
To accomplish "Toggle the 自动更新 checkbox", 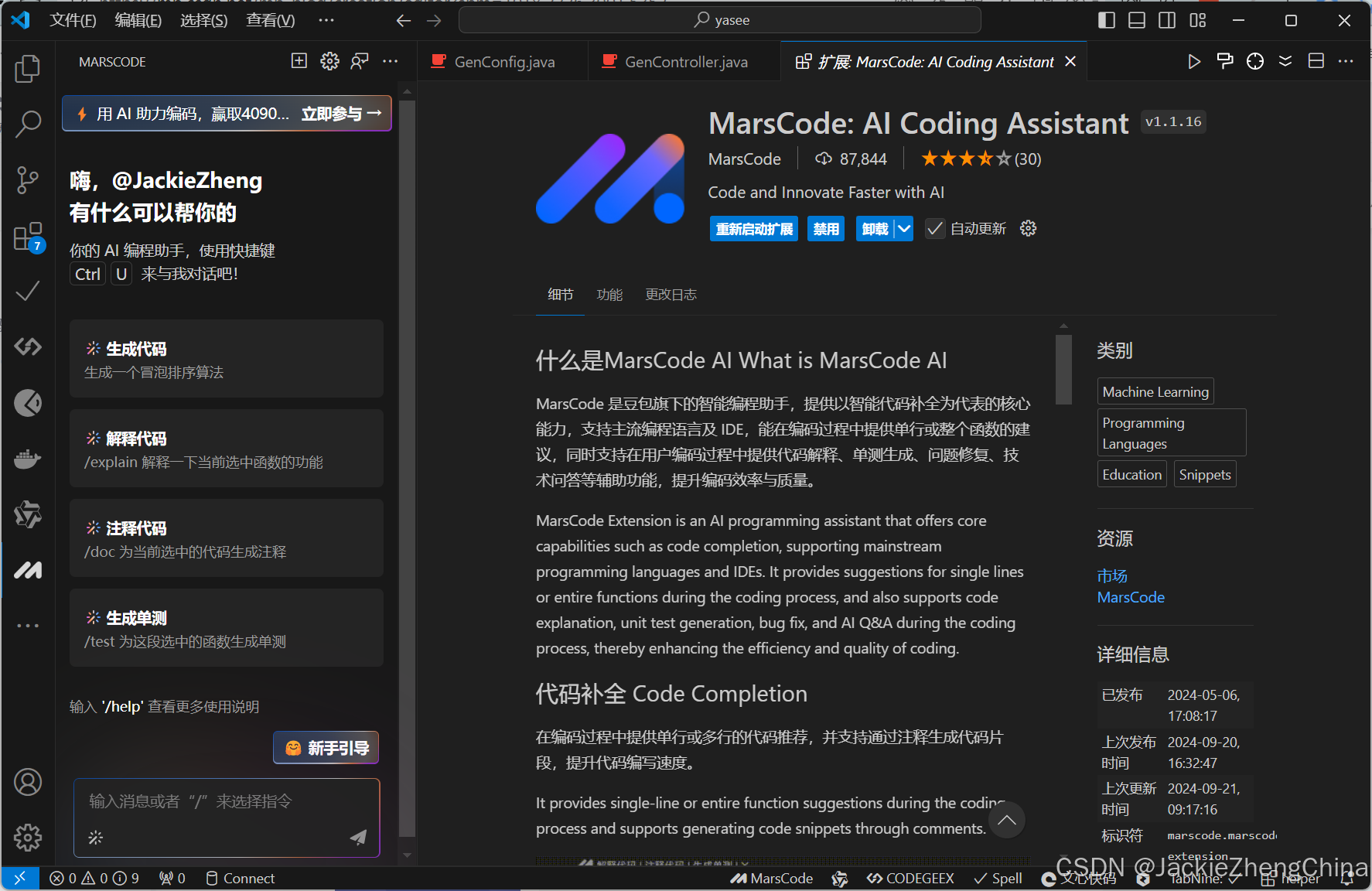I will pyautogui.click(x=935, y=228).
